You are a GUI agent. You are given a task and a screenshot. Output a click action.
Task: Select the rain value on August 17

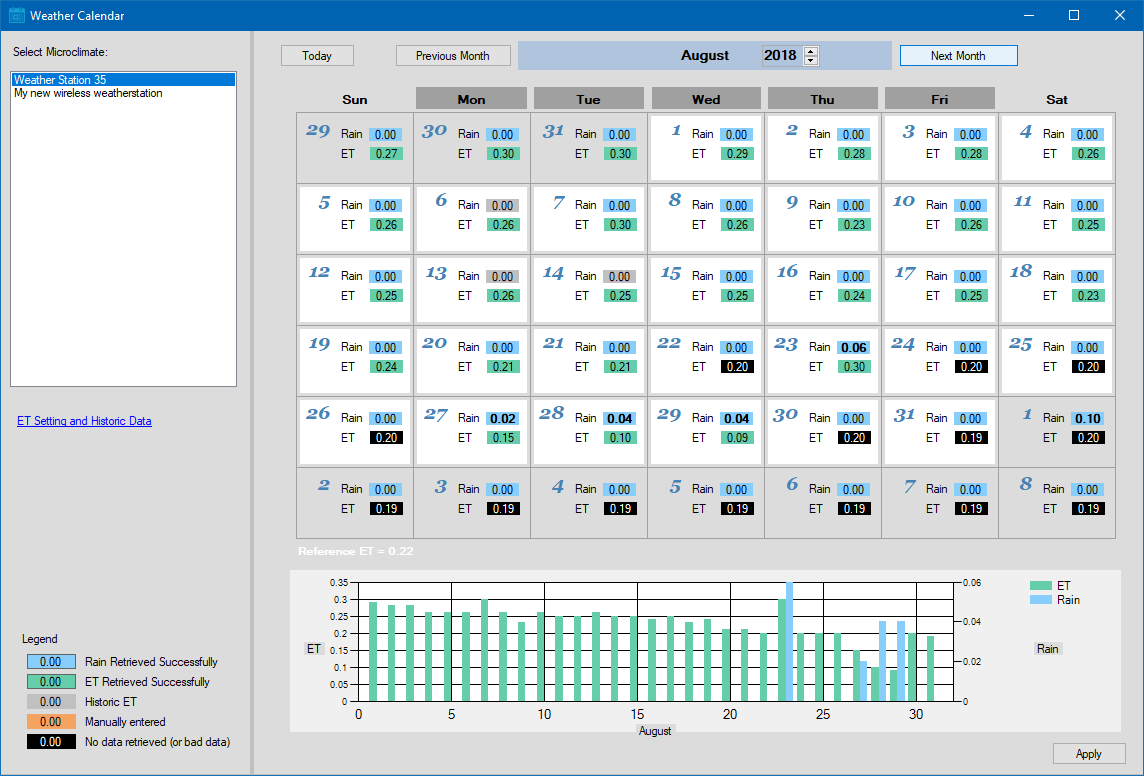971,276
